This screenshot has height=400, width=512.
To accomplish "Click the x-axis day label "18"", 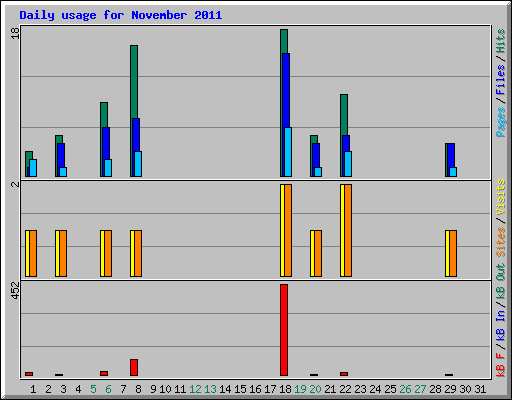I will (x=285, y=389).
